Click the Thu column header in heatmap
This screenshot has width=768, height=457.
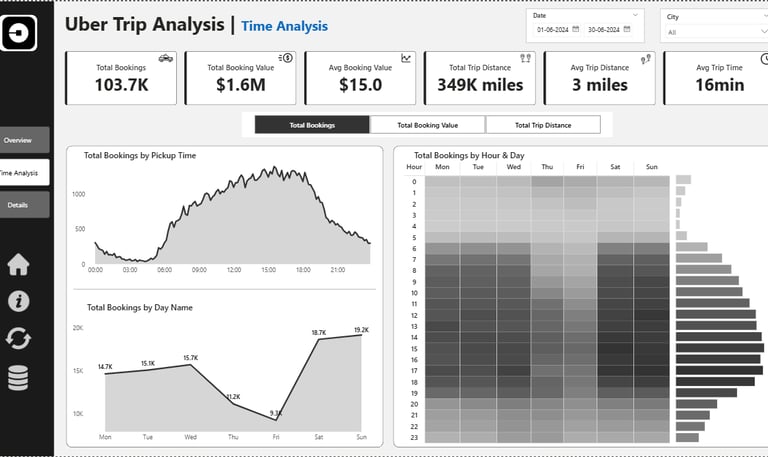pyautogui.click(x=547, y=167)
